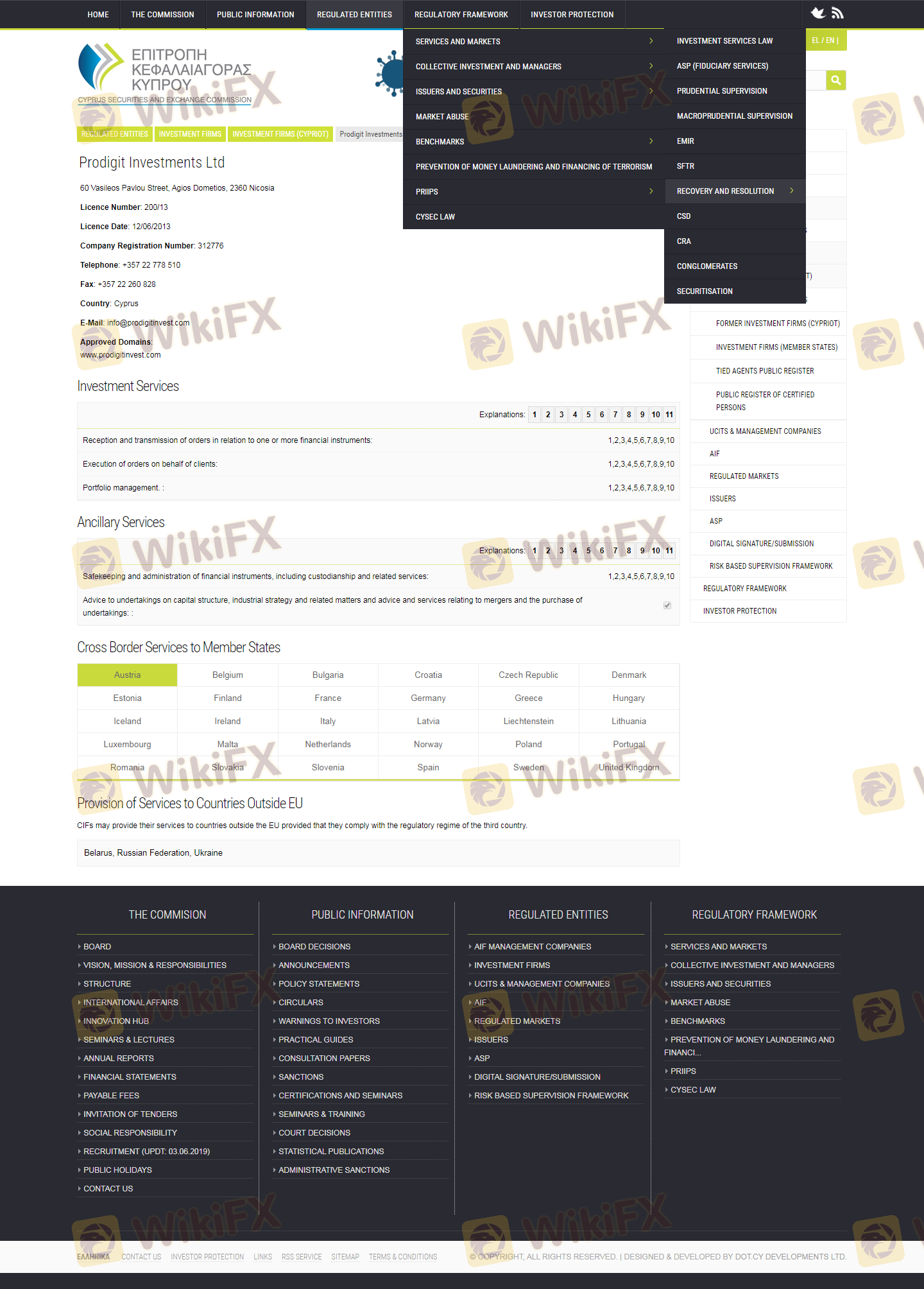This screenshot has width=924, height=1289.
Task: Open the Twitter bird icon link
Action: pyautogui.click(x=818, y=13)
